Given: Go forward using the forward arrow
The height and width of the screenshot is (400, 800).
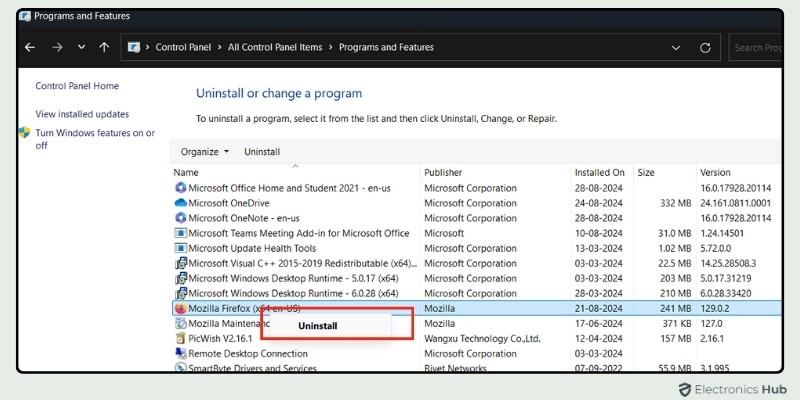Looking at the screenshot, I should coord(57,47).
